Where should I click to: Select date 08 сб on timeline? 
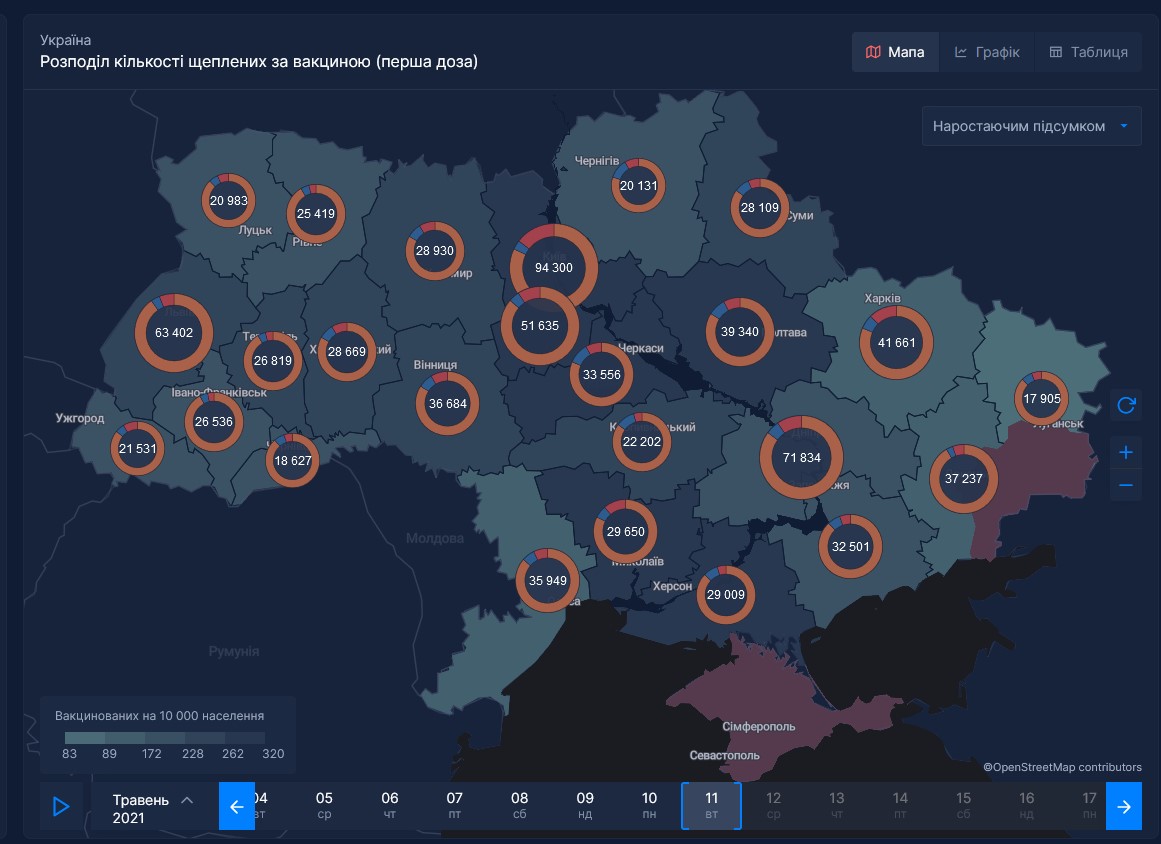(x=520, y=806)
